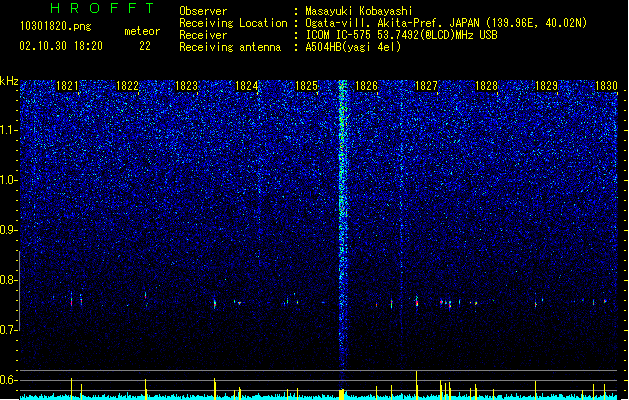Click the ICOM IC-575 receiver value

click(x=401, y=35)
